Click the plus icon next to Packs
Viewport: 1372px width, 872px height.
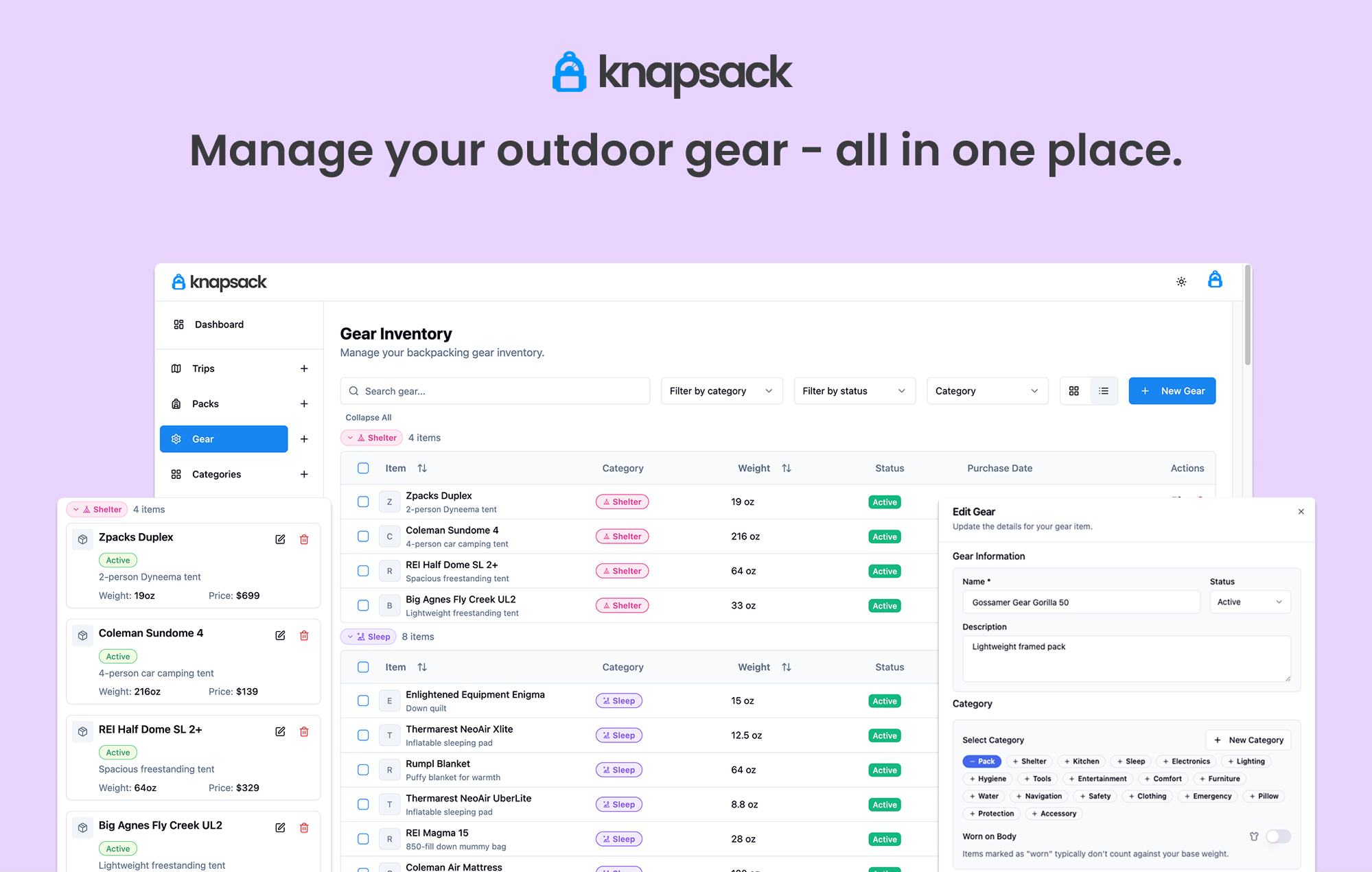304,403
